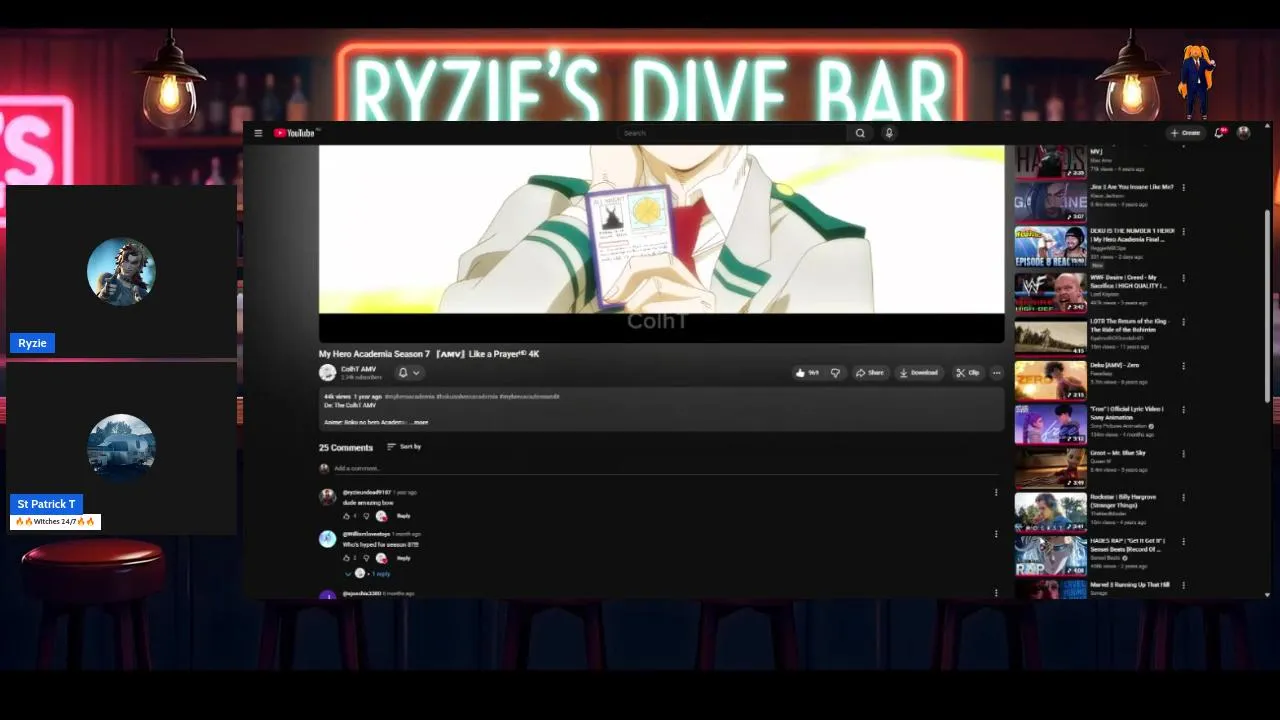Open more options for 'DEKU IS THE NUMBER 1 HERO' video
This screenshot has height=720, width=1280.
1184,232
